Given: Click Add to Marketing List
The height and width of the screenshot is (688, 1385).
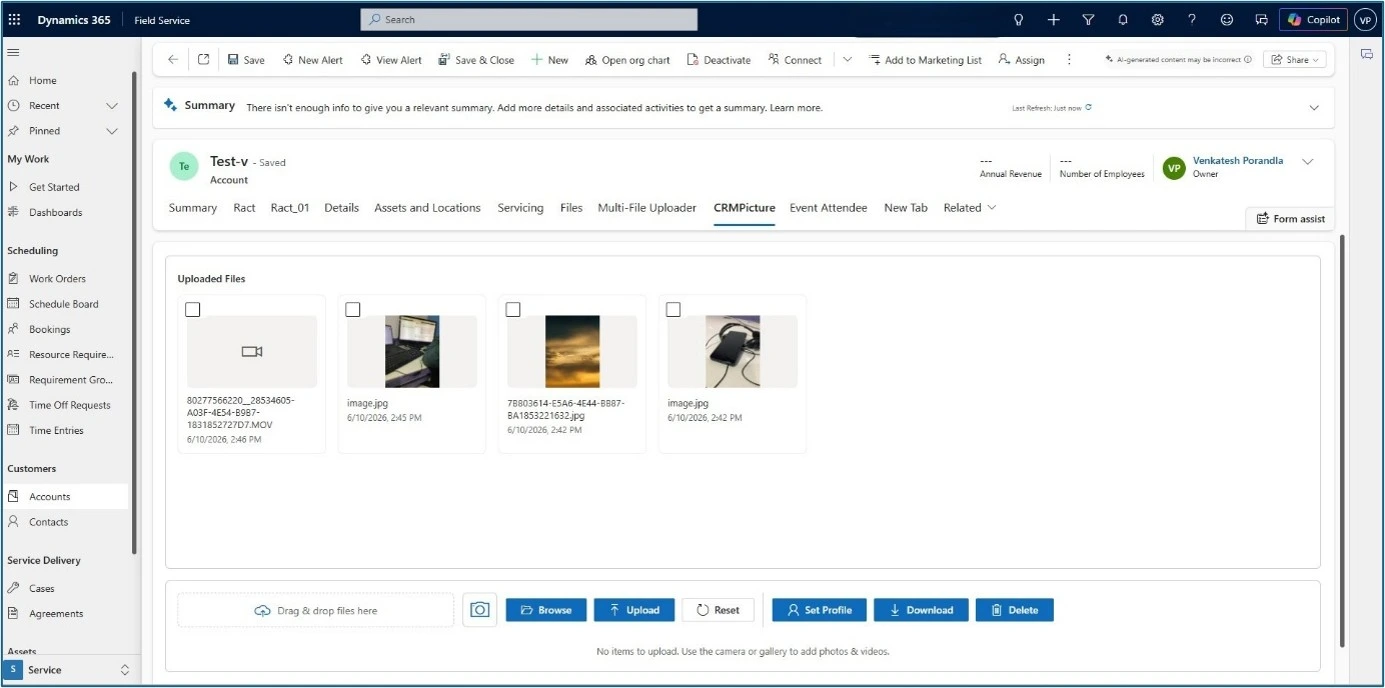Looking at the screenshot, I should click(x=925, y=60).
